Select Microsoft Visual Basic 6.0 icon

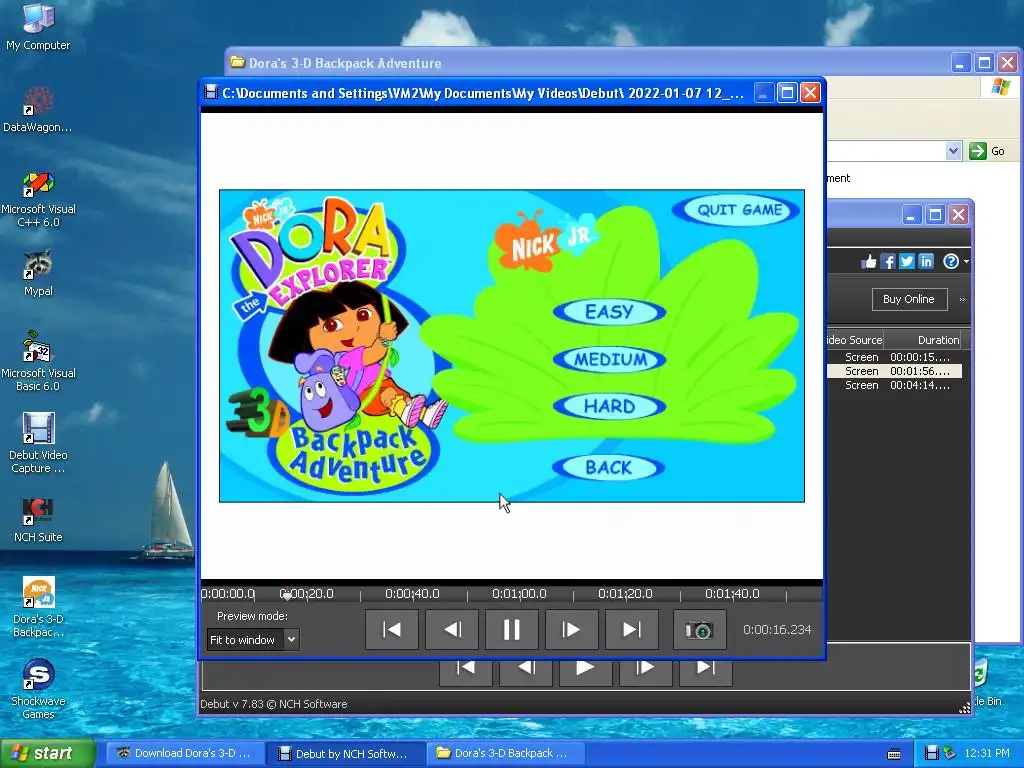(38, 361)
